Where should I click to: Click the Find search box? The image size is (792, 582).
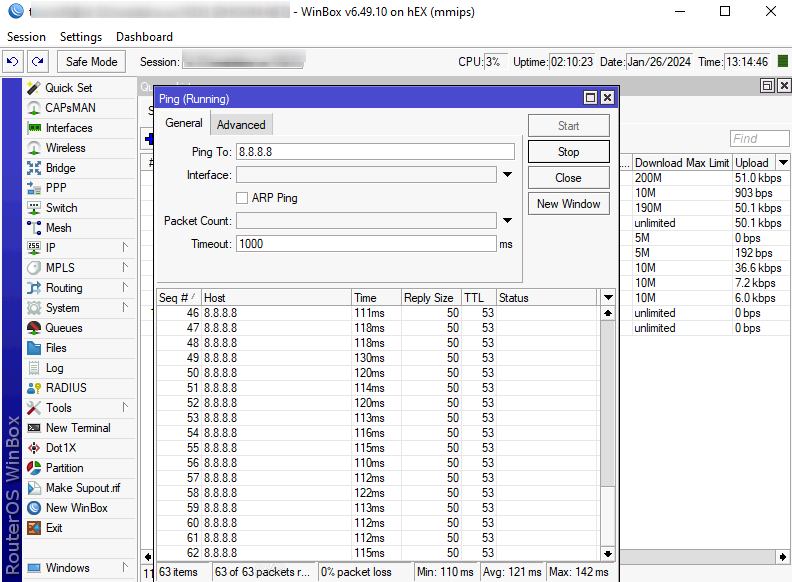tap(759, 138)
